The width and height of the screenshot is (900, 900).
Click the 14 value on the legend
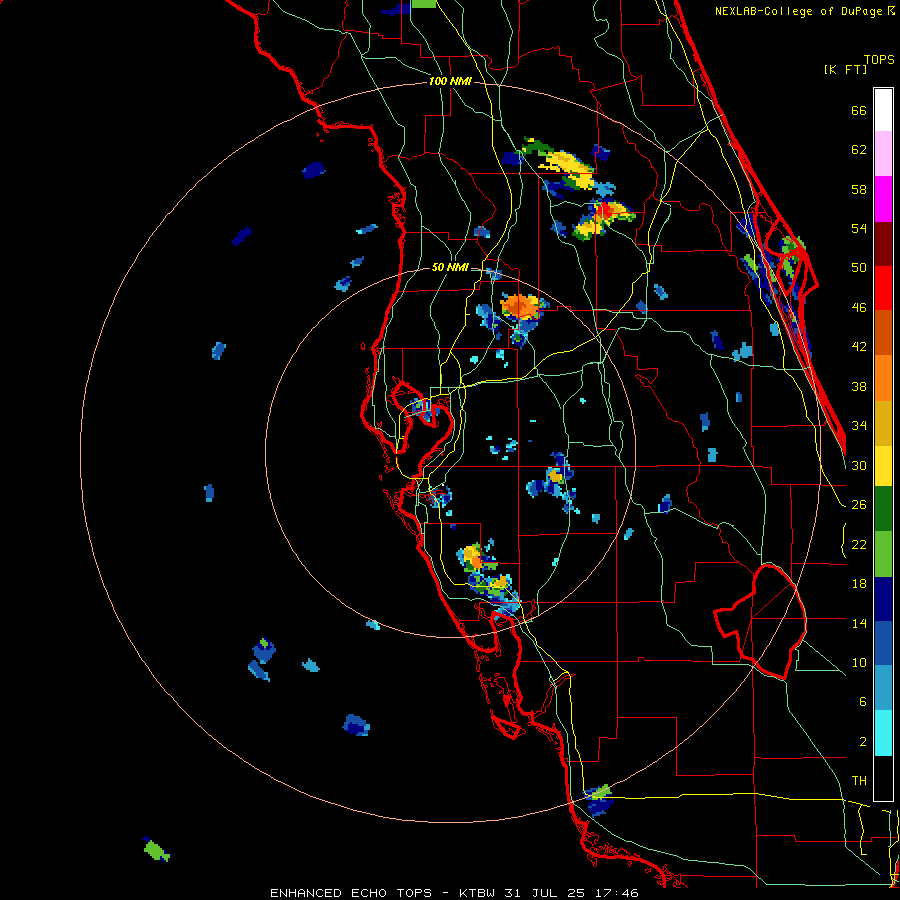[x=859, y=623]
